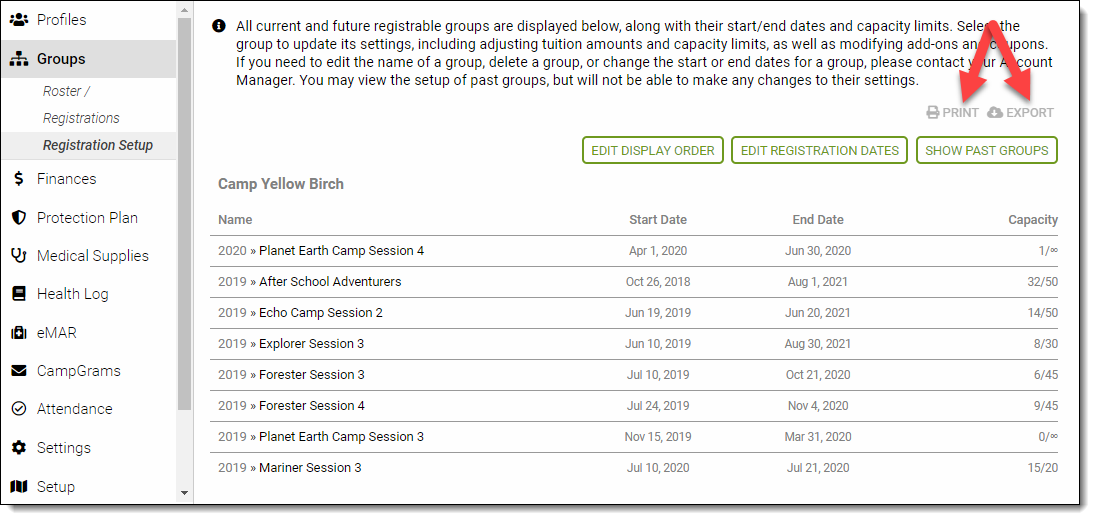Open After School Adventurers group row

tap(329, 282)
